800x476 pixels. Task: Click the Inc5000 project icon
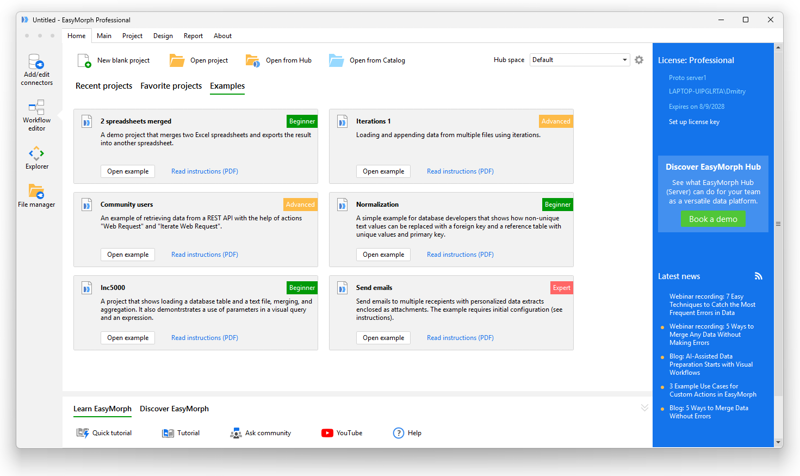(87, 288)
